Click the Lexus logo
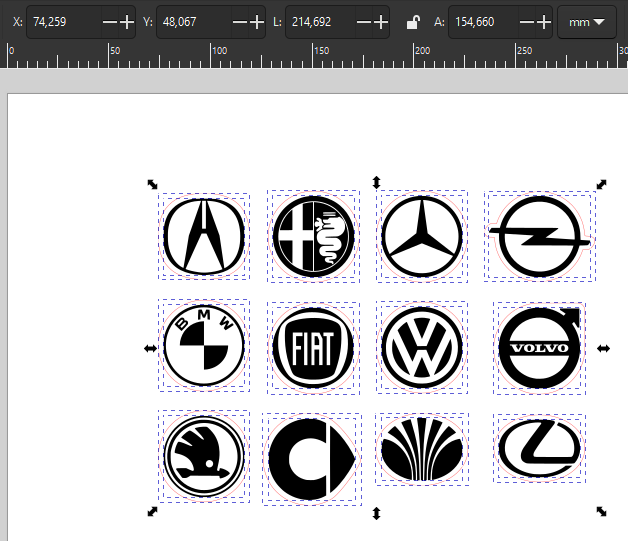The height and width of the screenshot is (541, 628). (x=539, y=448)
